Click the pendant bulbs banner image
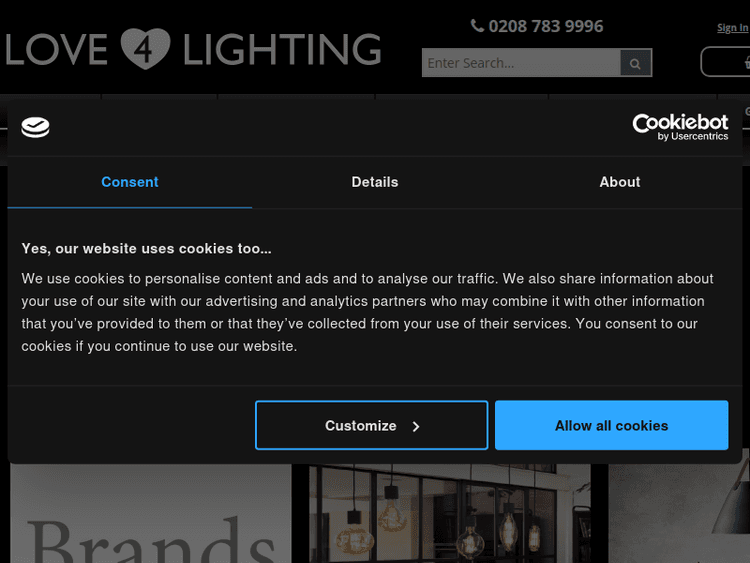This screenshot has height=563, width=750. click(x=450, y=515)
